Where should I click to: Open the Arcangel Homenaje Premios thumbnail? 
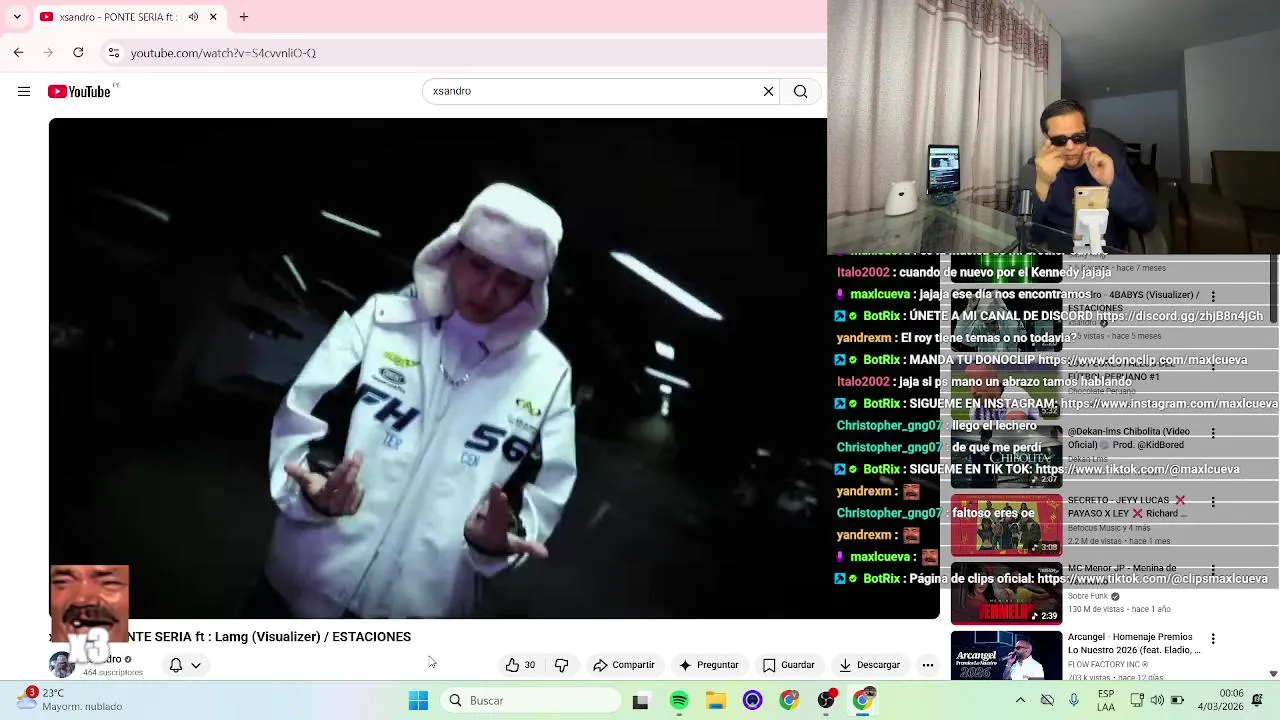[1006, 656]
